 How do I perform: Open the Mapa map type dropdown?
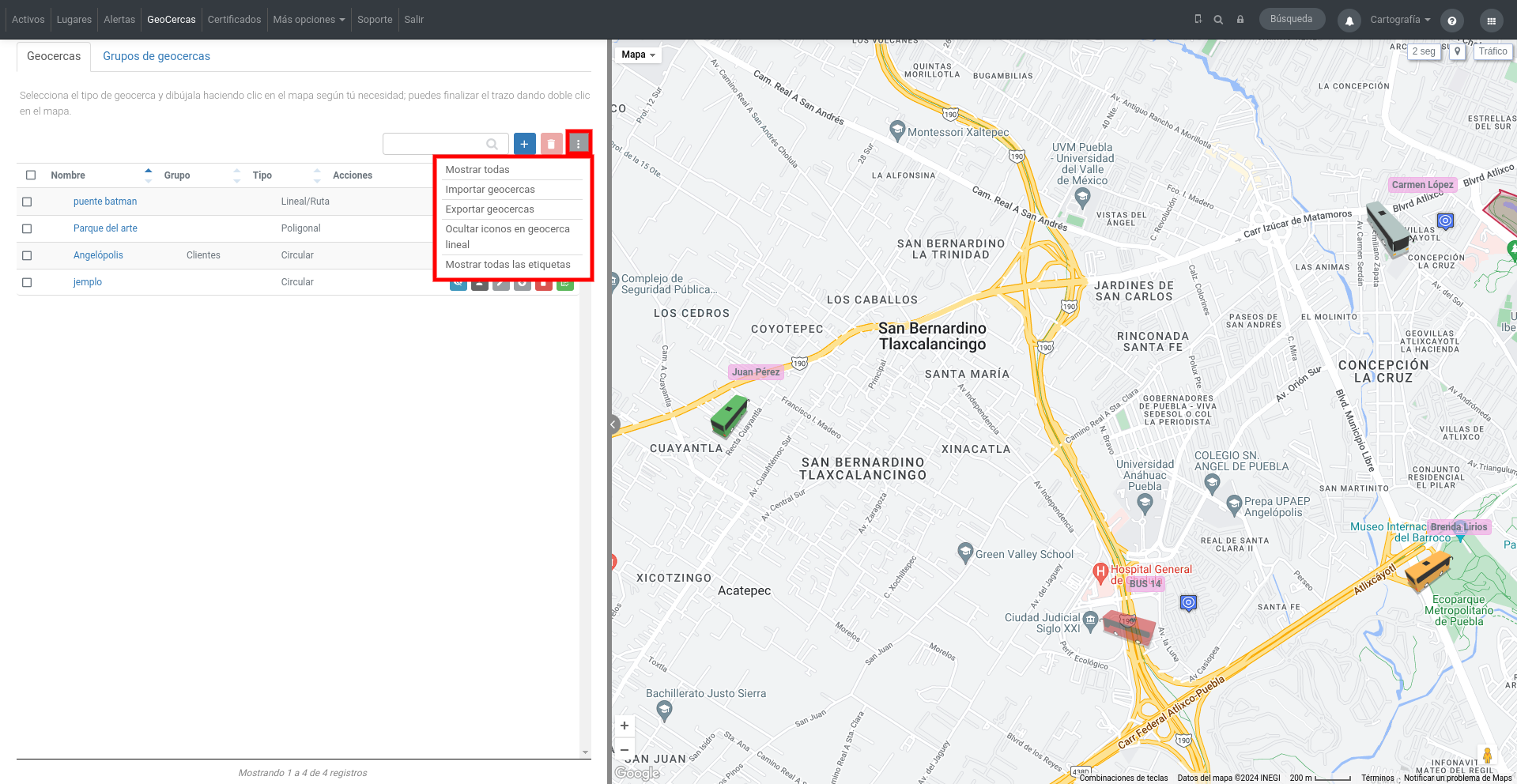(x=639, y=55)
